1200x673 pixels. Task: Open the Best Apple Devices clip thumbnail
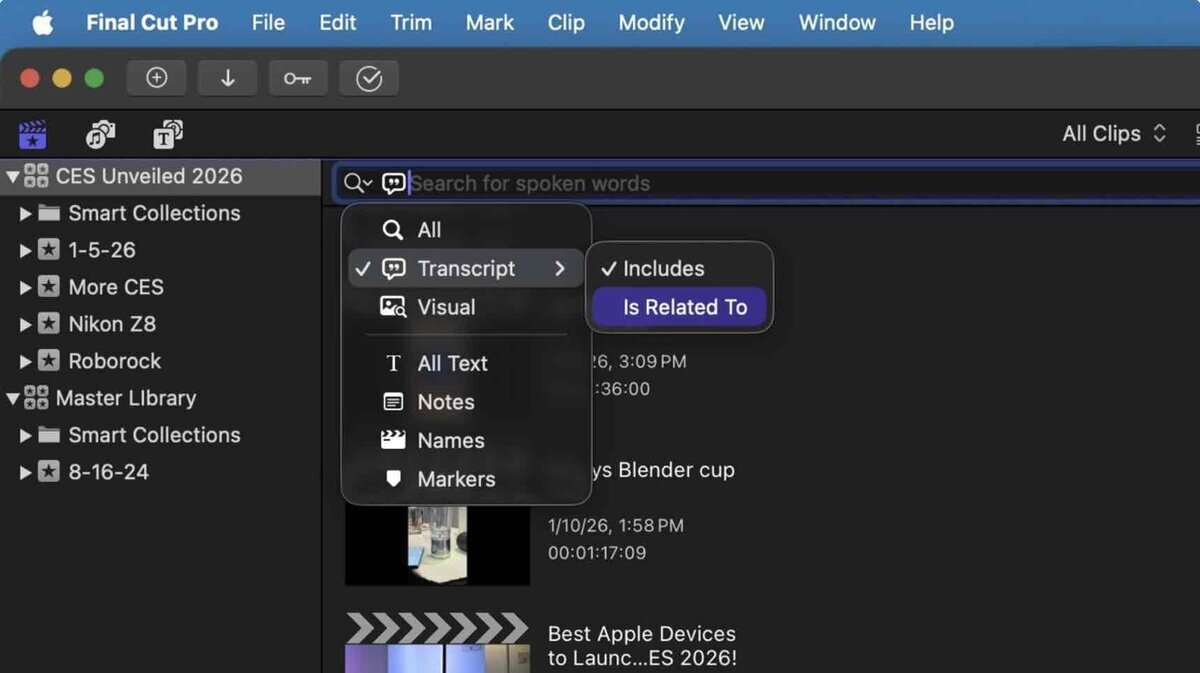[x=437, y=643]
